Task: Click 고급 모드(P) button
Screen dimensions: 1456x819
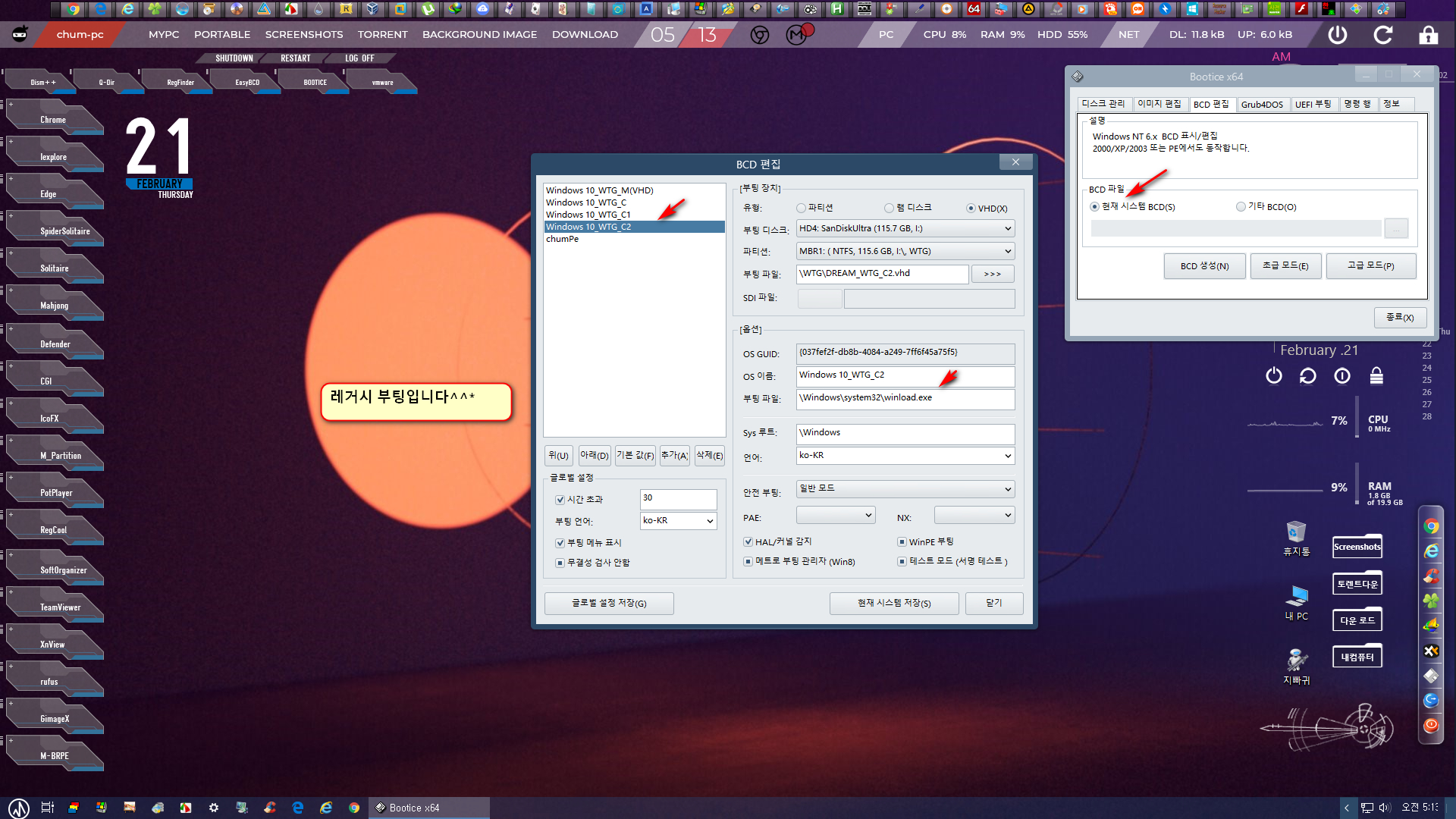Action: tap(1370, 266)
